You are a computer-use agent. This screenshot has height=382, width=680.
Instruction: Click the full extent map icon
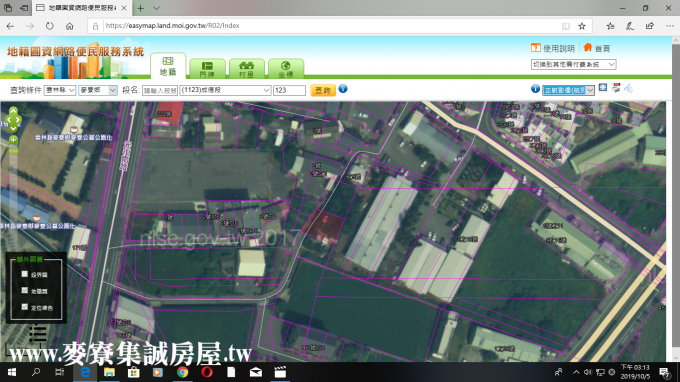click(x=603, y=88)
